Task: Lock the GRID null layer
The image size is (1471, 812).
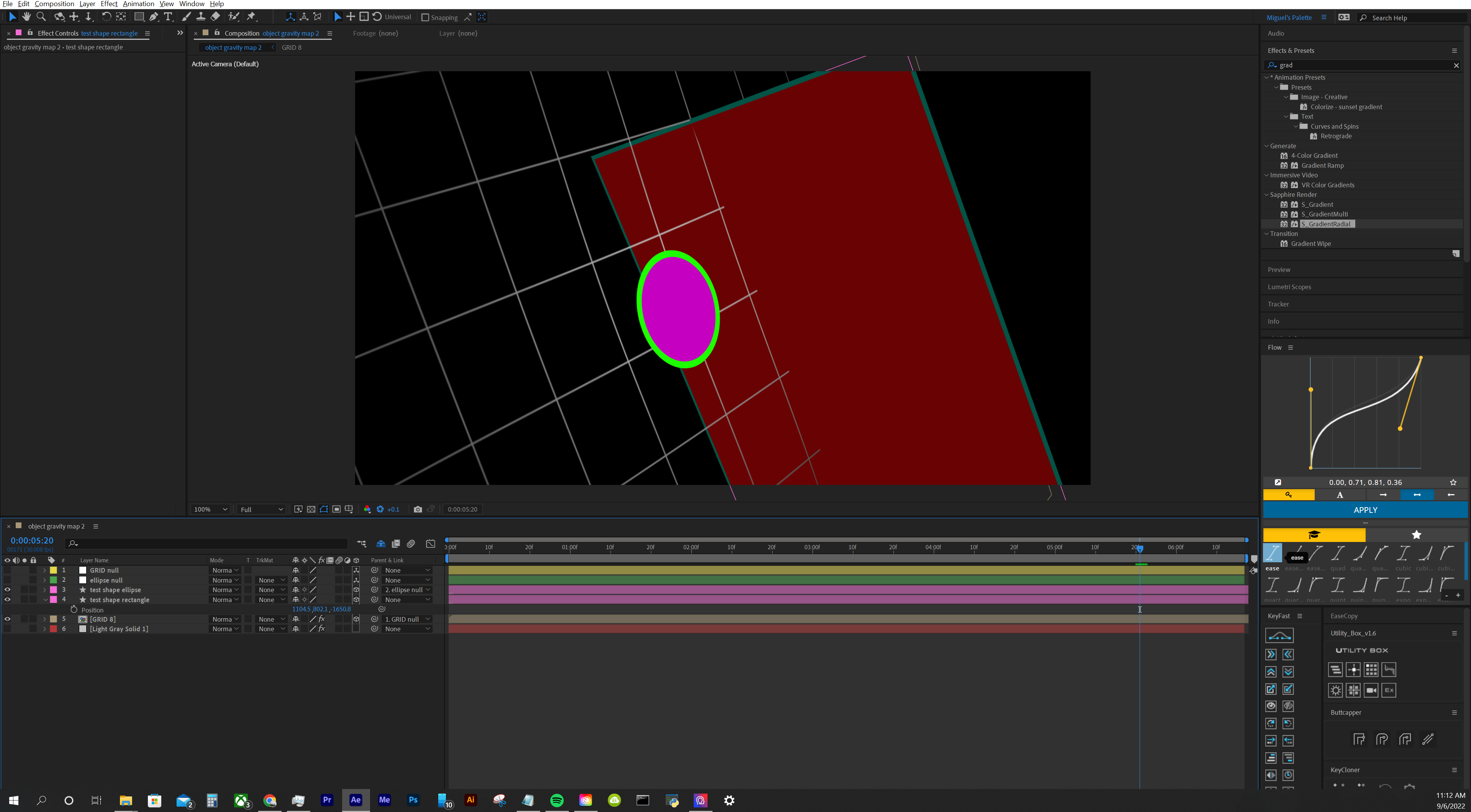Action: (33, 570)
